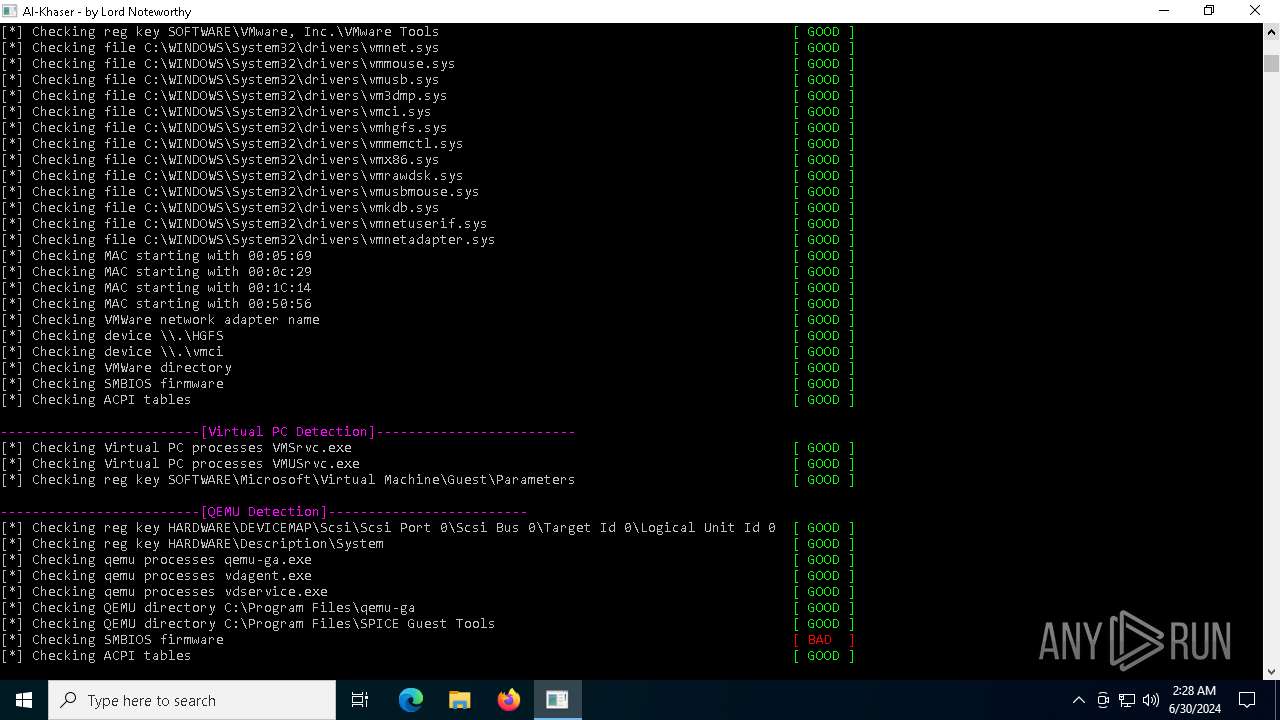Screen dimensions: 1280x720
Task: Minimize the Al-Khaser window
Action: point(1163,11)
